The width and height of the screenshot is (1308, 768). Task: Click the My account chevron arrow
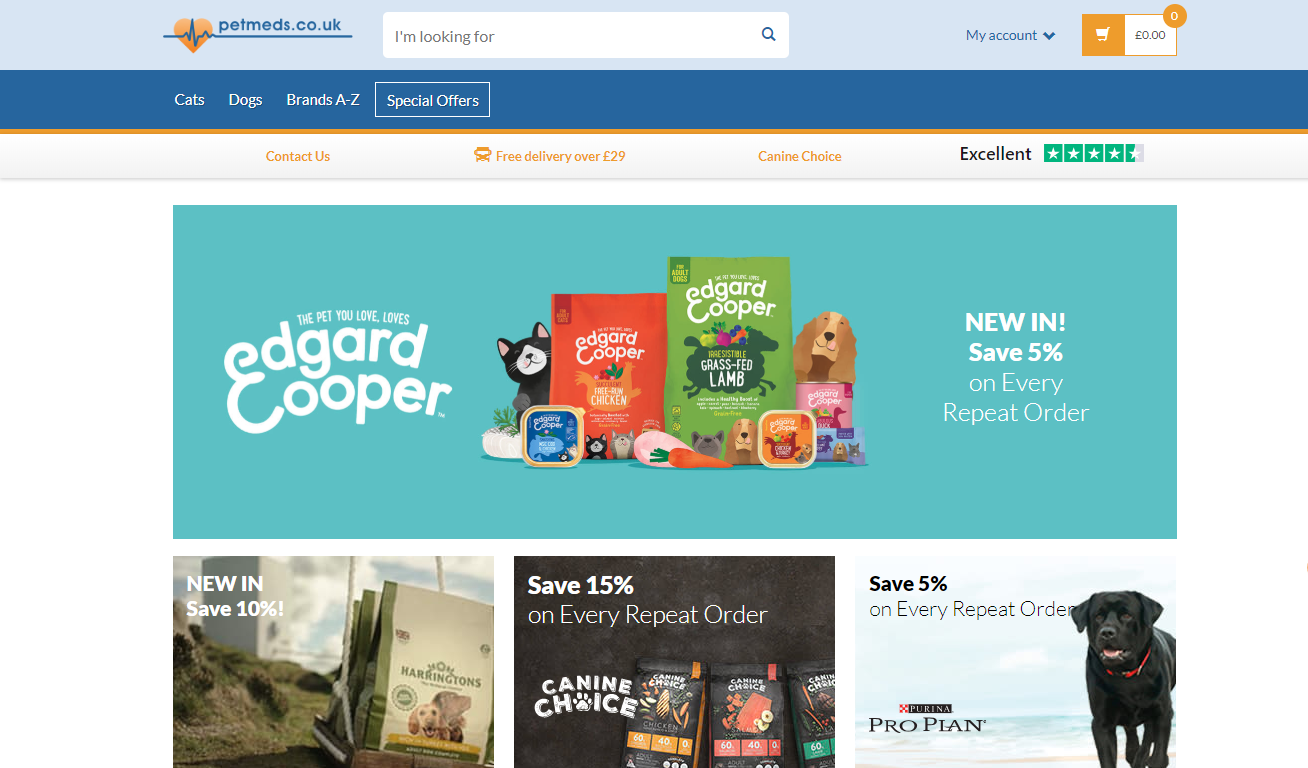coord(1049,36)
